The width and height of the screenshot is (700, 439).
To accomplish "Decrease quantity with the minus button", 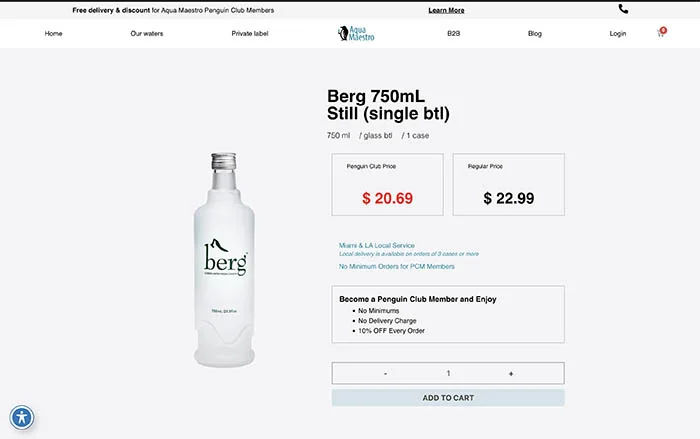I will point(385,373).
